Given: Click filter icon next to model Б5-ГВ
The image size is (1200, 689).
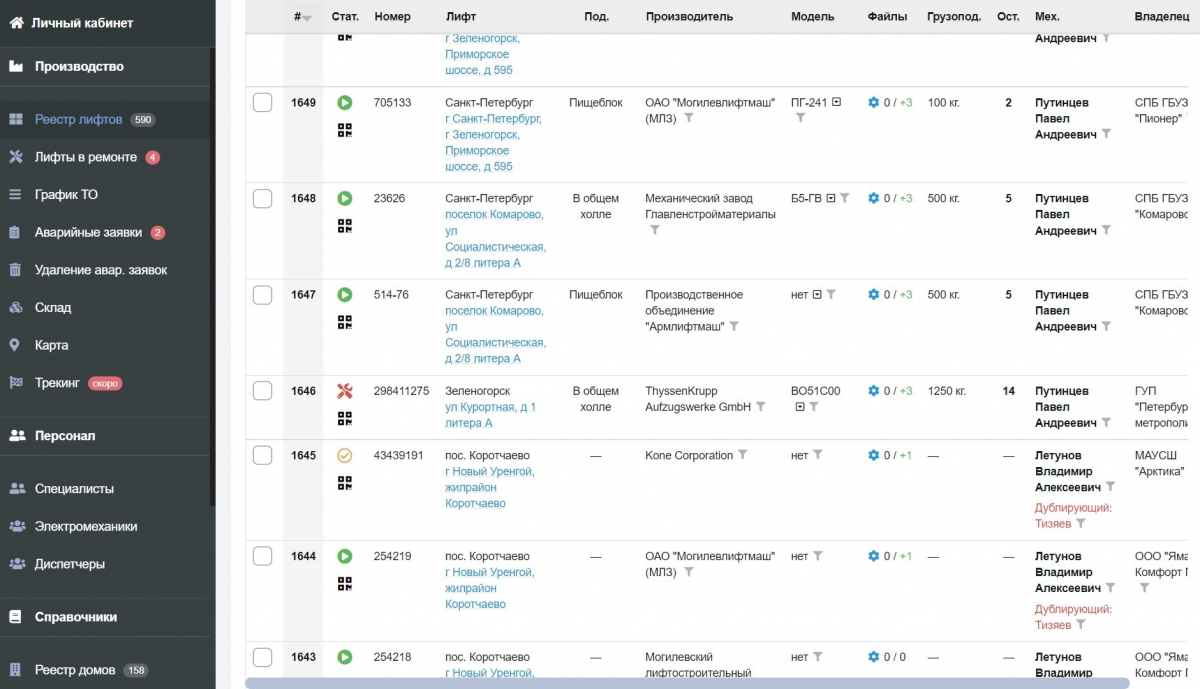Looking at the screenshot, I should pyautogui.click(x=845, y=198).
